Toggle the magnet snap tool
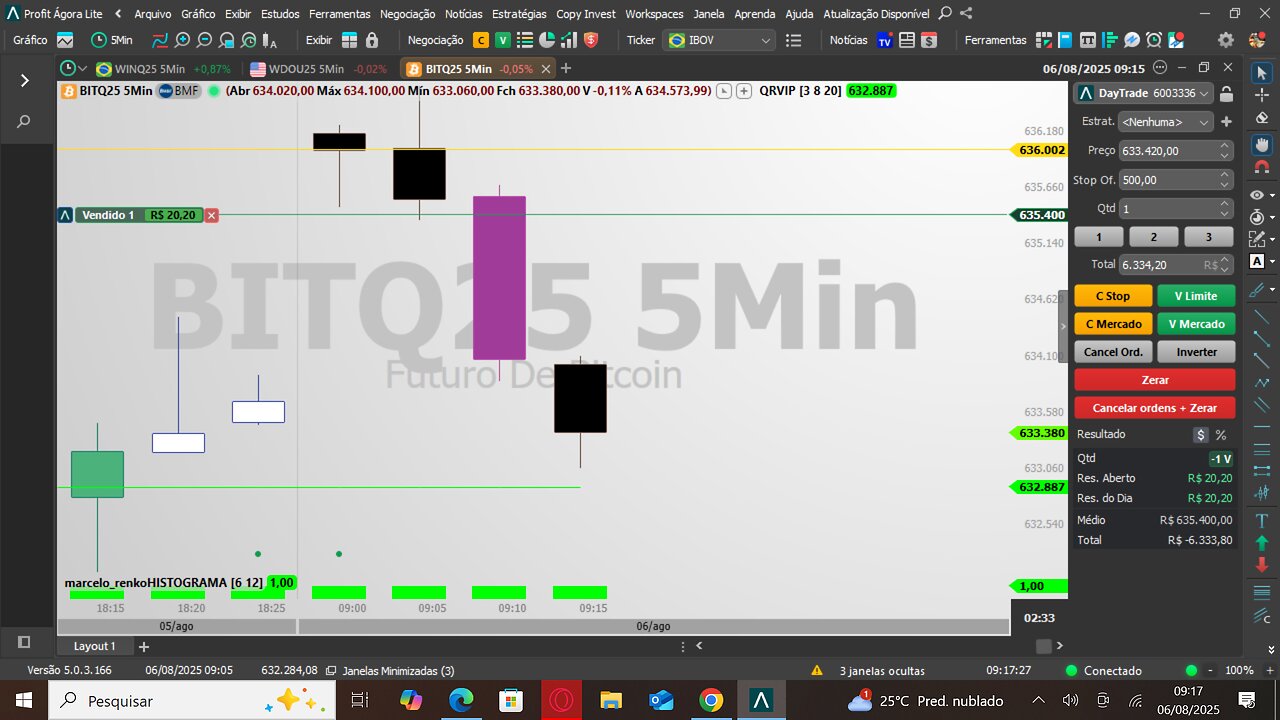Screen dimensions: 1280x720 click(x=1261, y=167)
